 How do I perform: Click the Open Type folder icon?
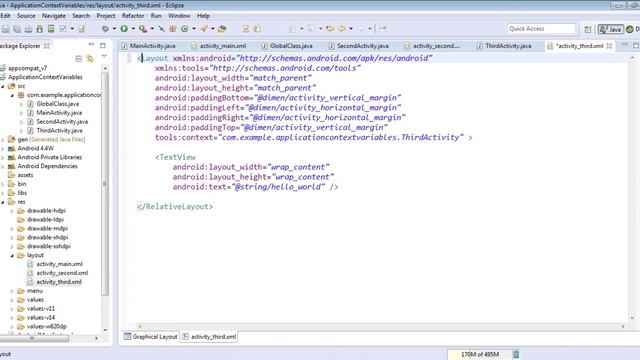(222, 29)
